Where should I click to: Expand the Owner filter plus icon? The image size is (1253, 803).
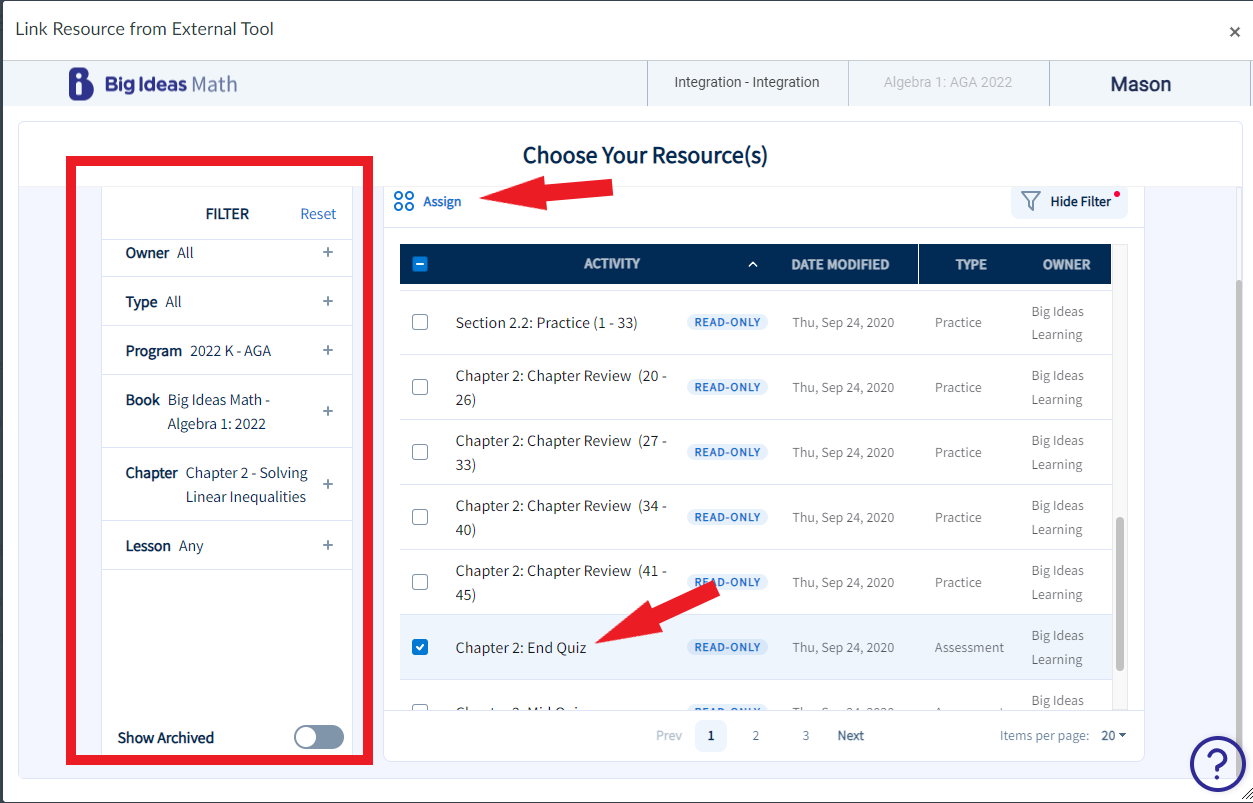pos(327,253)
